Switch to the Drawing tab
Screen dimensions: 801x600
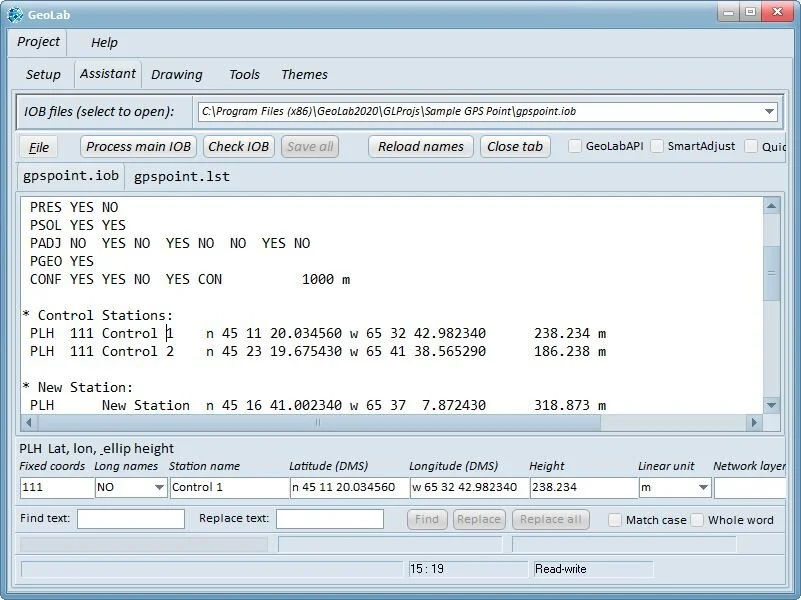[x=177, y=75]
